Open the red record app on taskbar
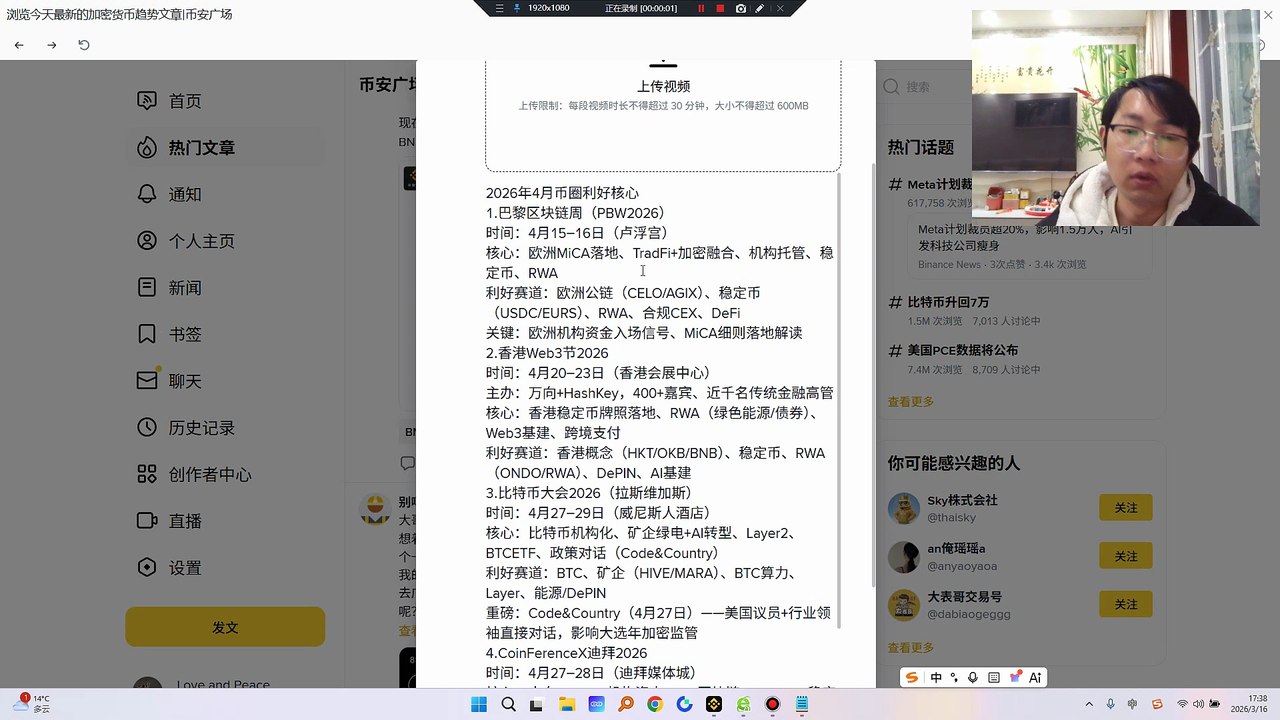The width and height of the screenshot is (1280, 720). [772, 704]
